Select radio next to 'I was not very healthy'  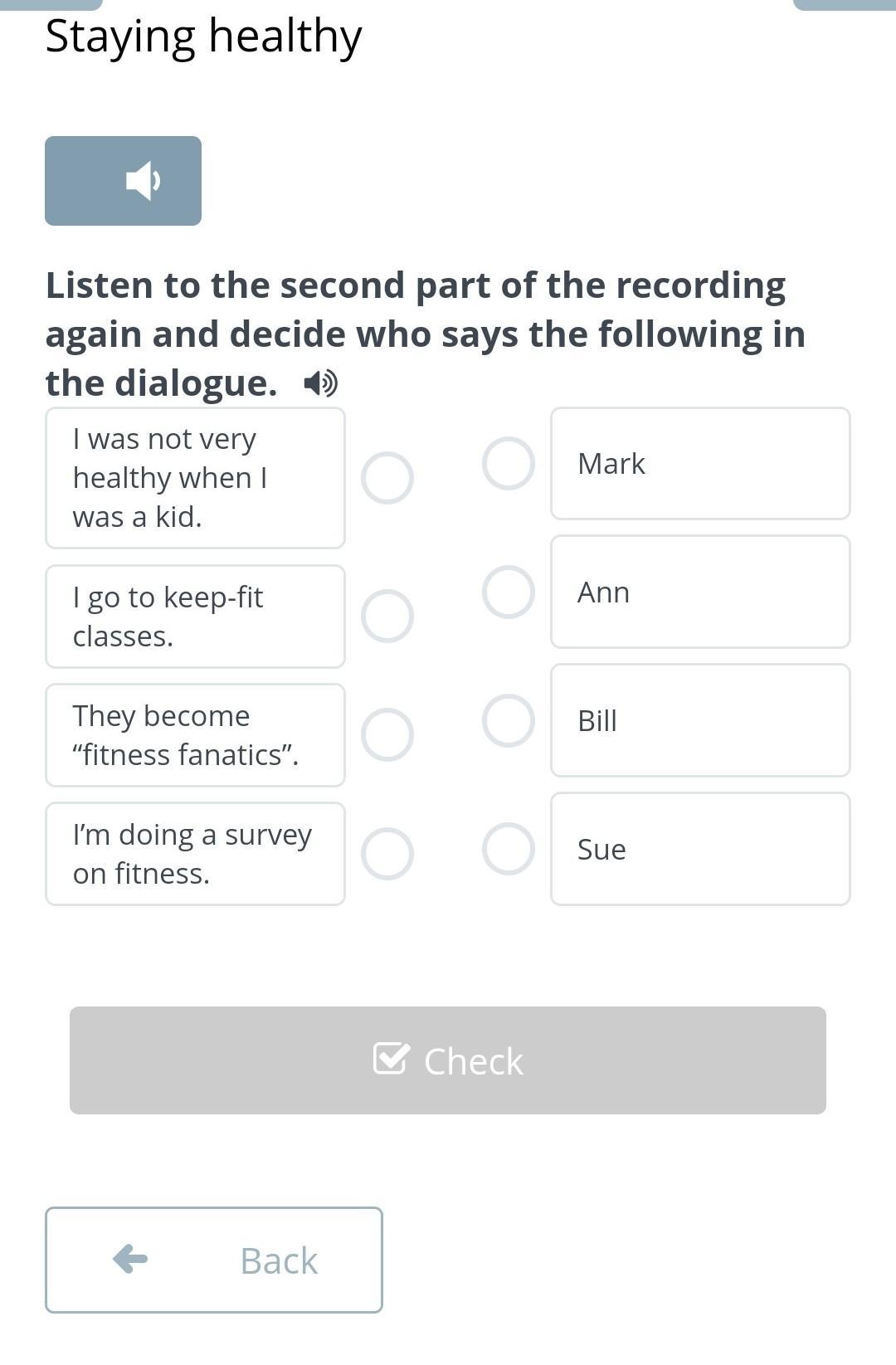coord(387,478)
